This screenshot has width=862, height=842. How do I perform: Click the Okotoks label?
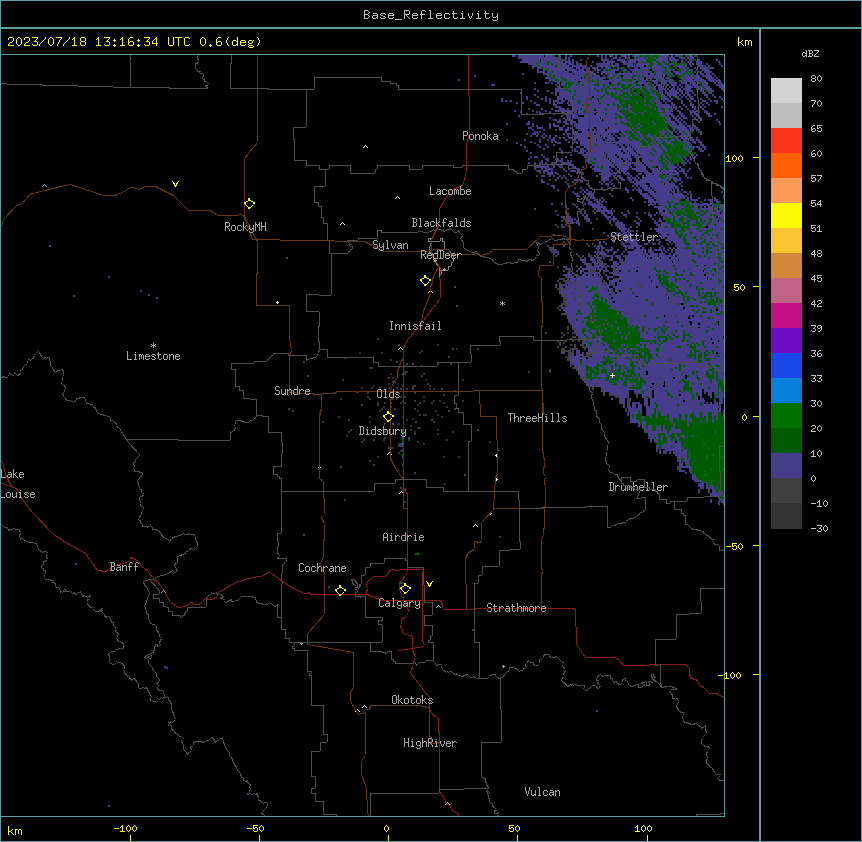click(x=412, y=700)
